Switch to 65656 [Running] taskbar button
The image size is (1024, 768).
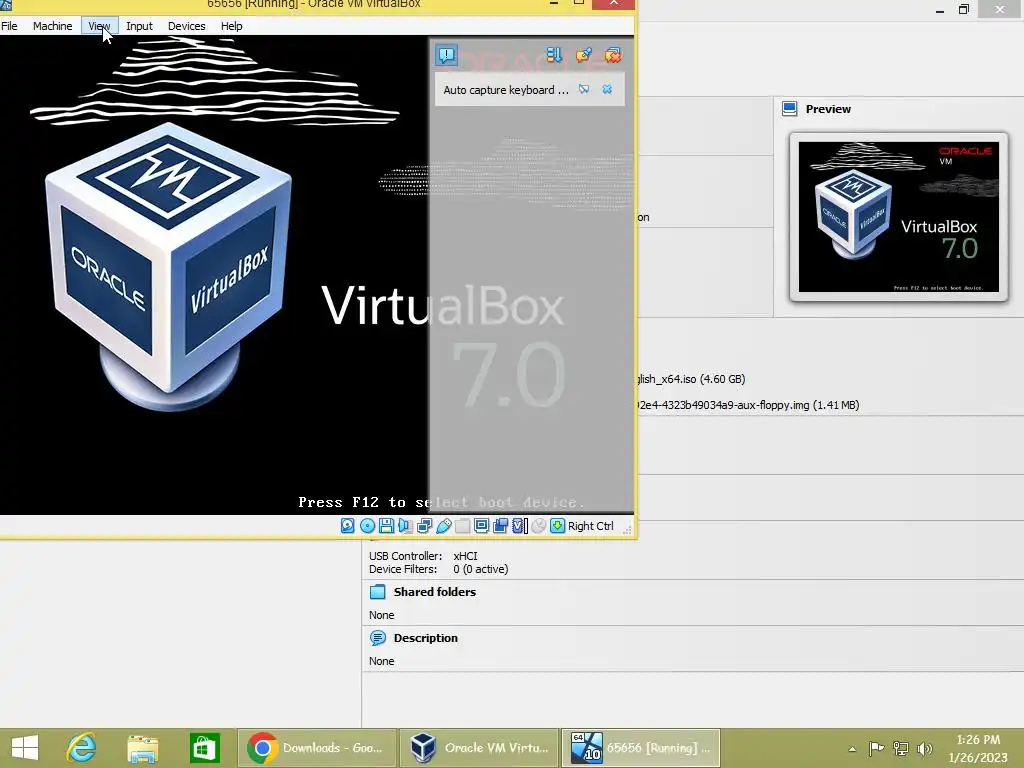[641, 748]
